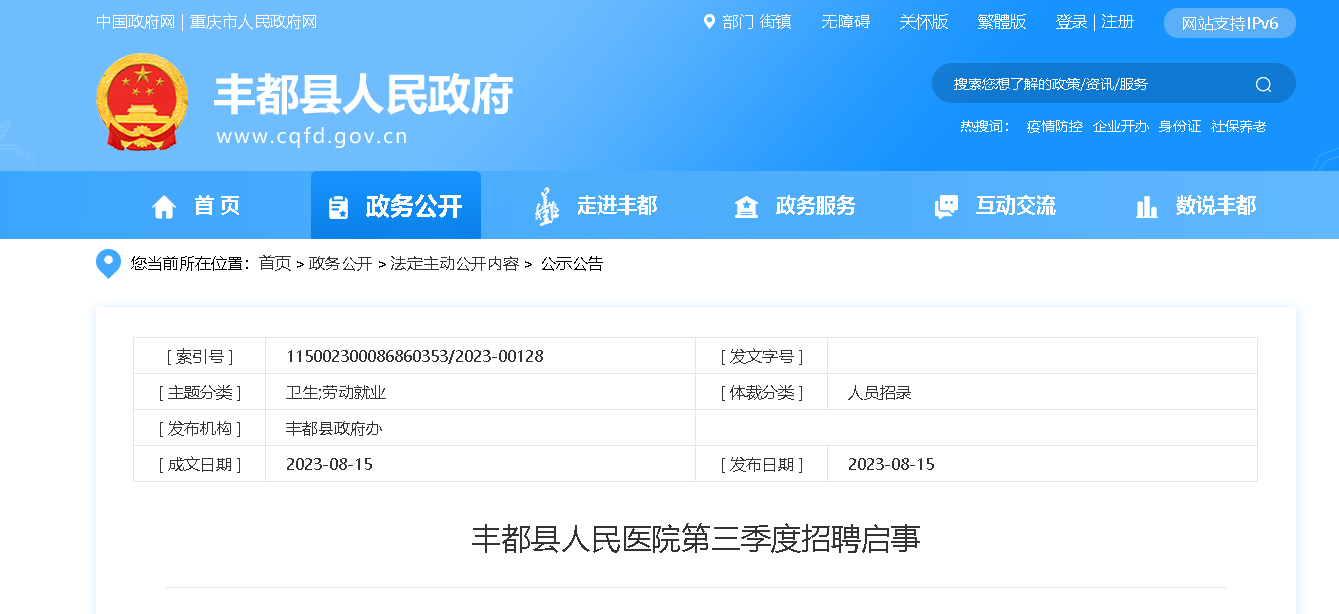Click the document icon beside 政务公开
Viewport: 1339px width, 614px height.
(x=339, y=206)
